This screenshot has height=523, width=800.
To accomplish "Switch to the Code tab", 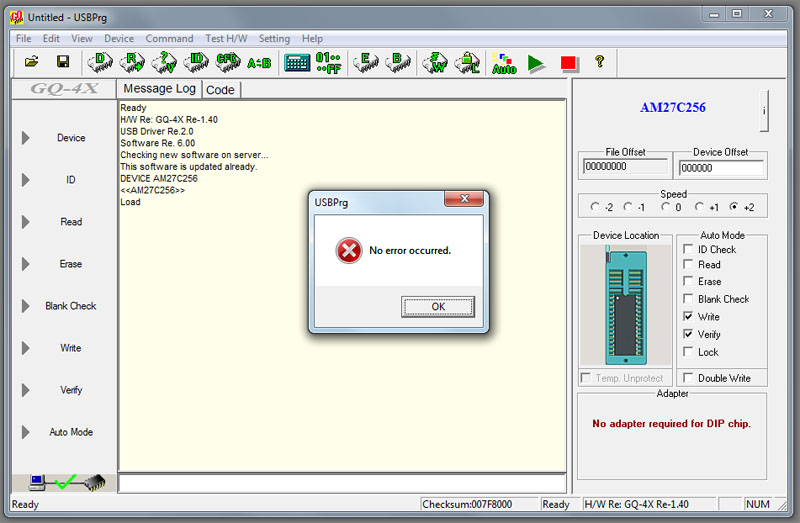I will coord(220,90).
